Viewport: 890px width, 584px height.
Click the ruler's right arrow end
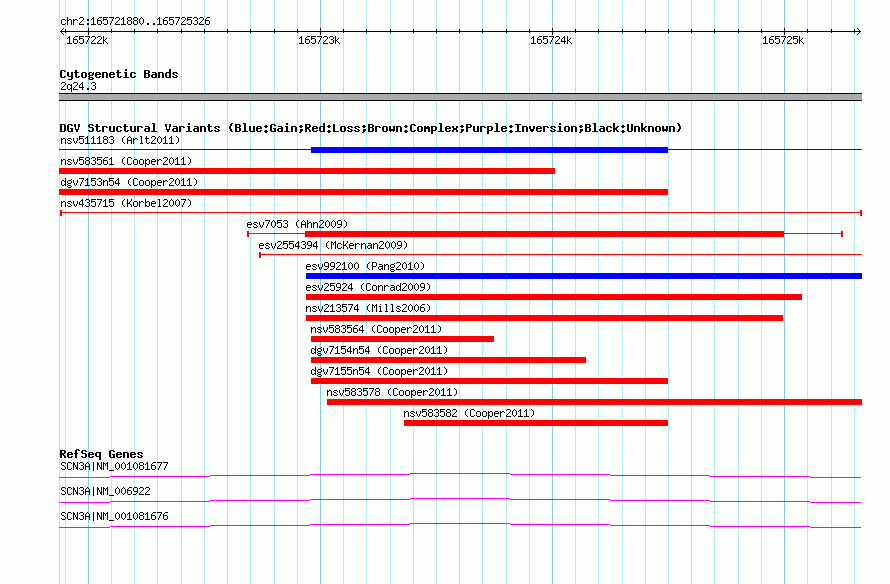pyautogui.click(x=858, y=32)
